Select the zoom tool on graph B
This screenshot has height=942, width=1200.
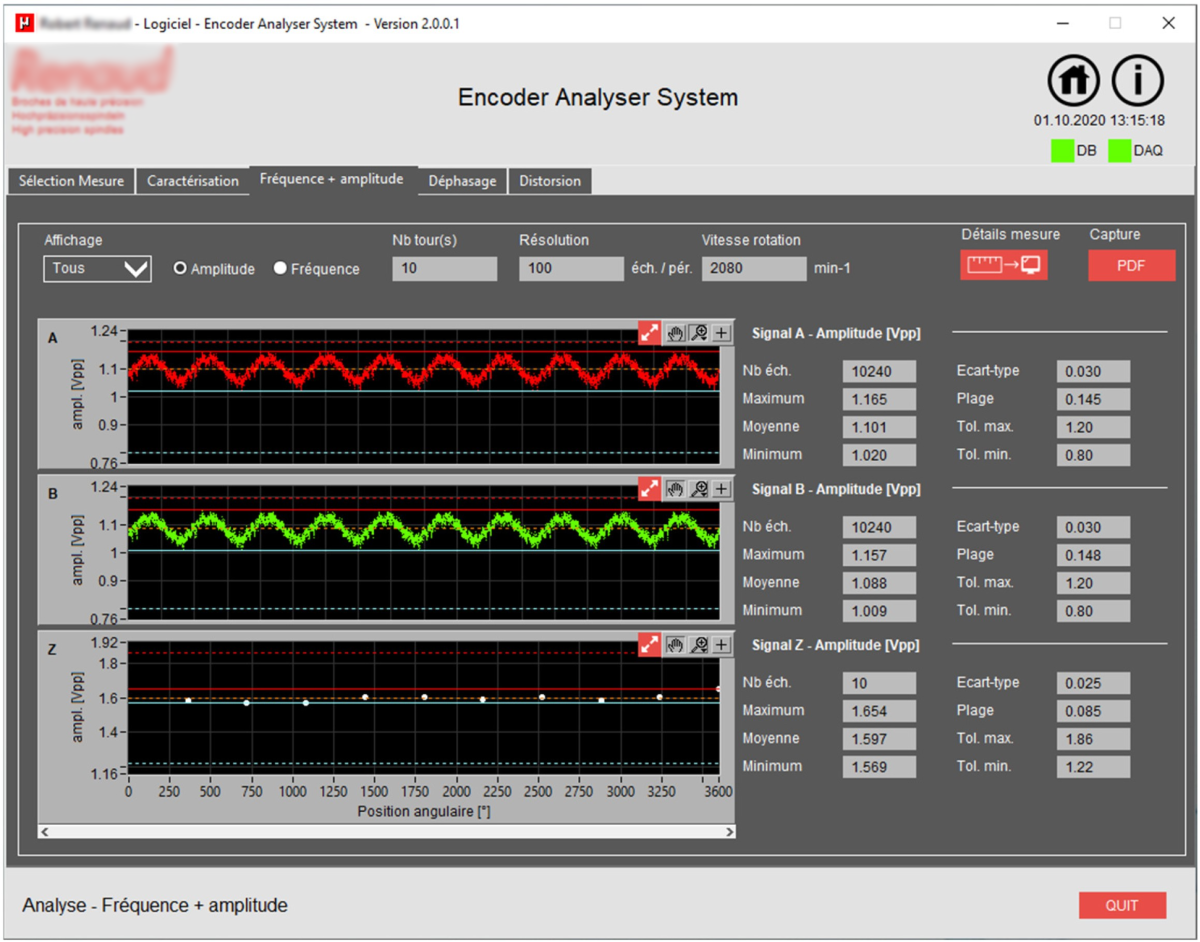699,489
